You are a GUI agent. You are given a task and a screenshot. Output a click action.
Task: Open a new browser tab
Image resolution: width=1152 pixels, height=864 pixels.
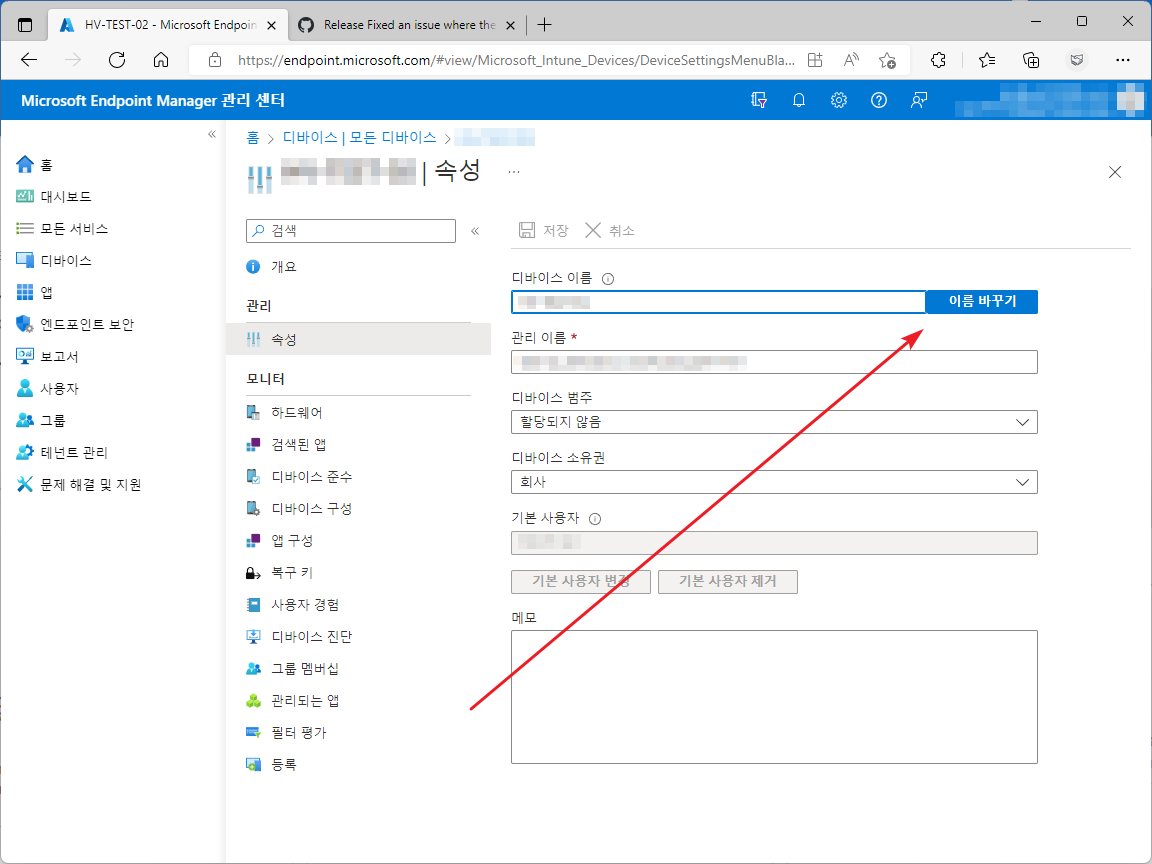click(544, 25)
